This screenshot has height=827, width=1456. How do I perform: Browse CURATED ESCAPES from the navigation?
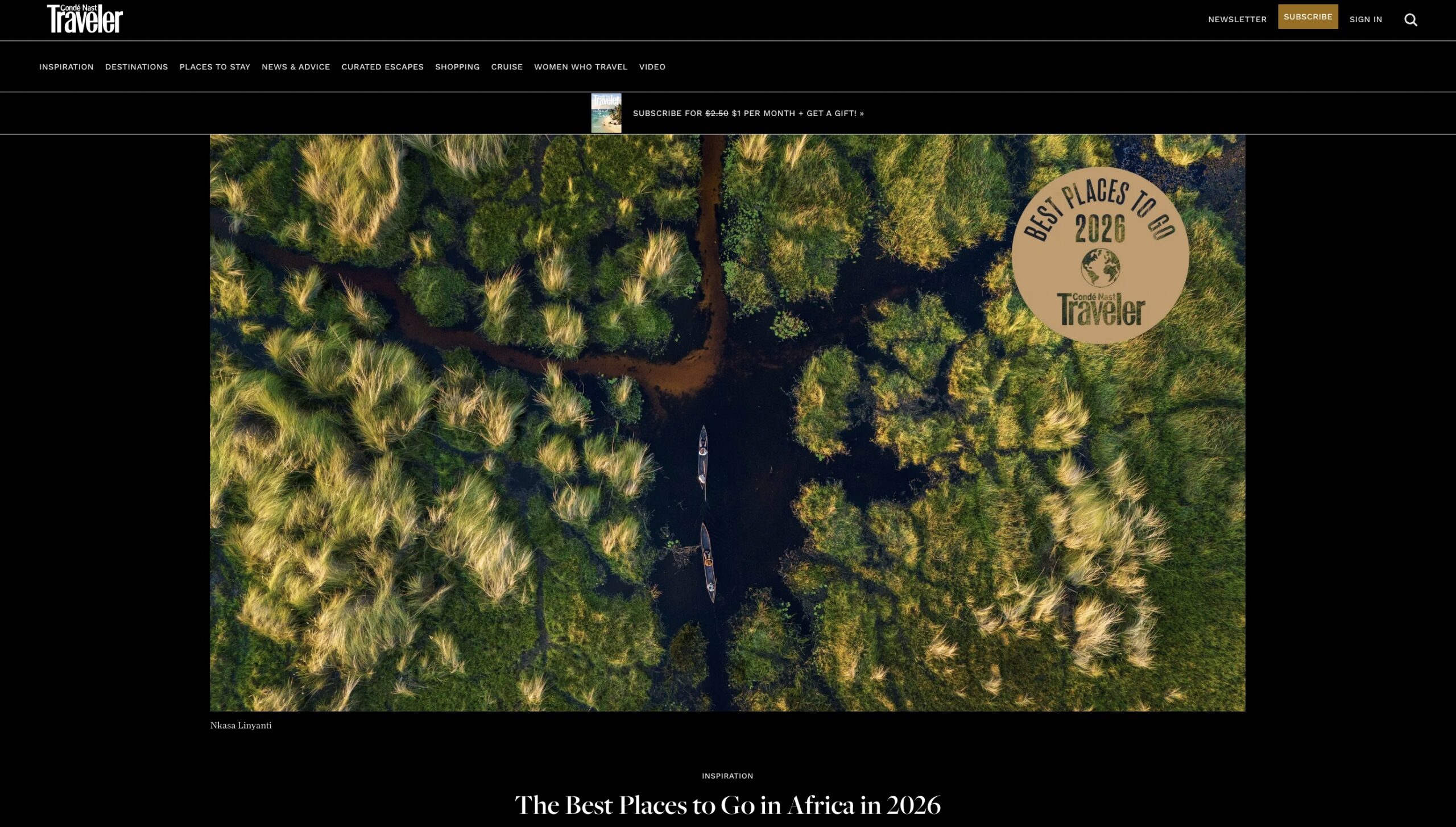point(382,67)
